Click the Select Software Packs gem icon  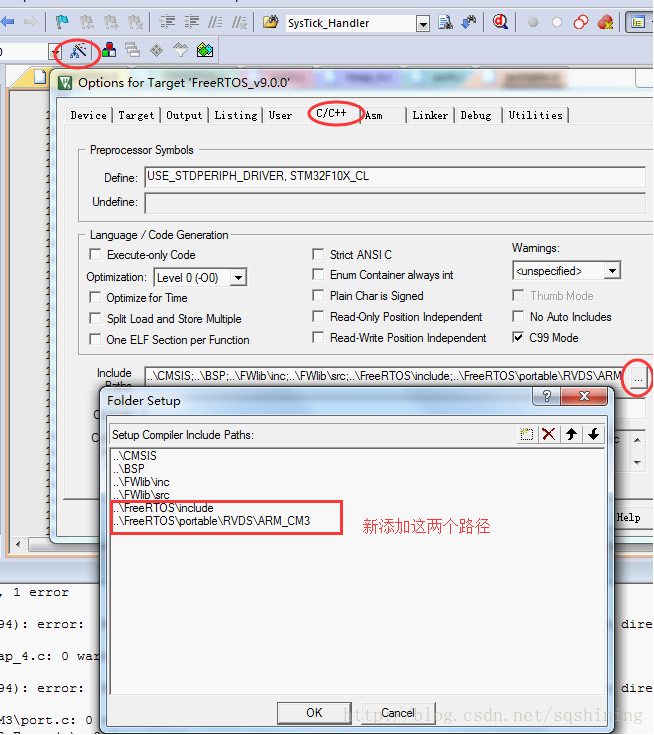[x=180, y=50]
